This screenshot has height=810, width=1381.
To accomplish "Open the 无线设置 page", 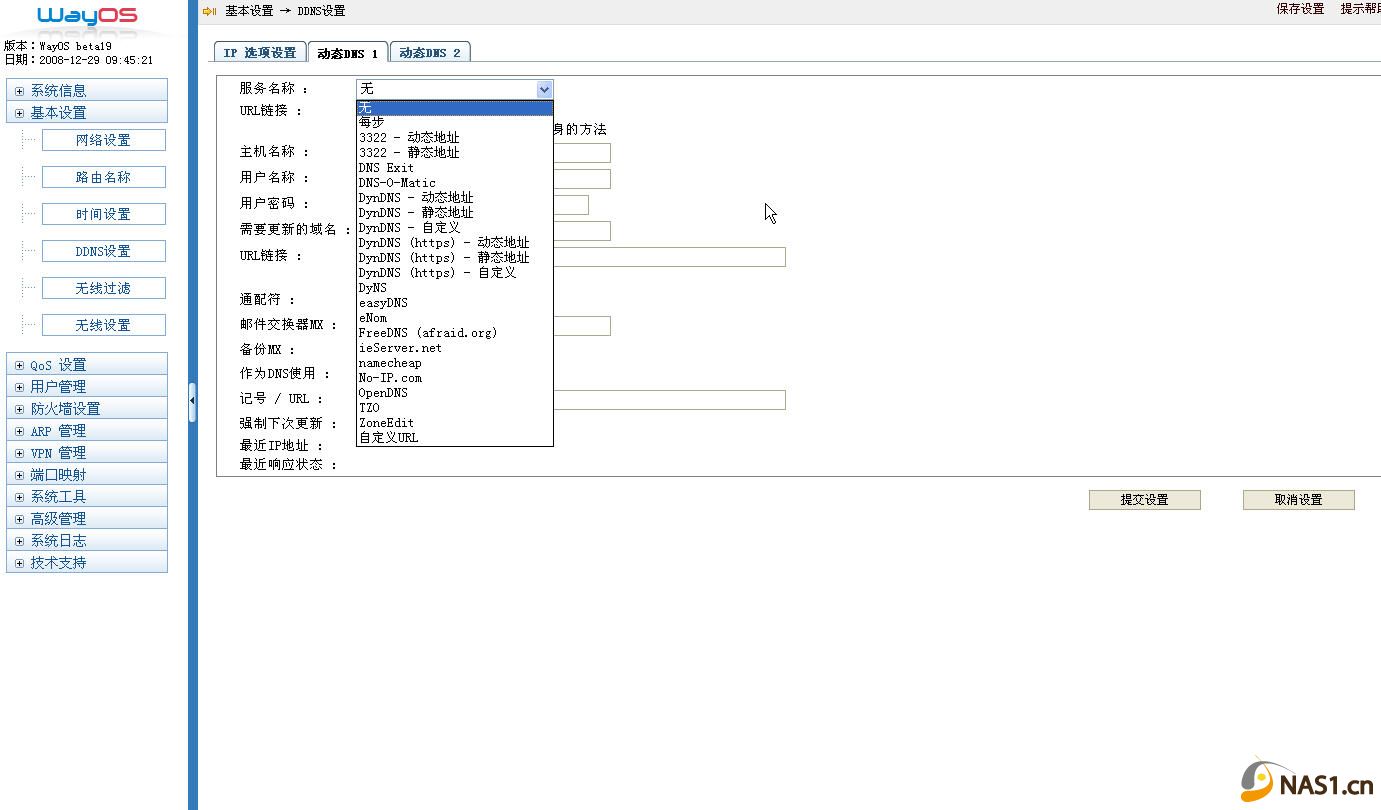I will pyautogui.click(x=104, y=326).
